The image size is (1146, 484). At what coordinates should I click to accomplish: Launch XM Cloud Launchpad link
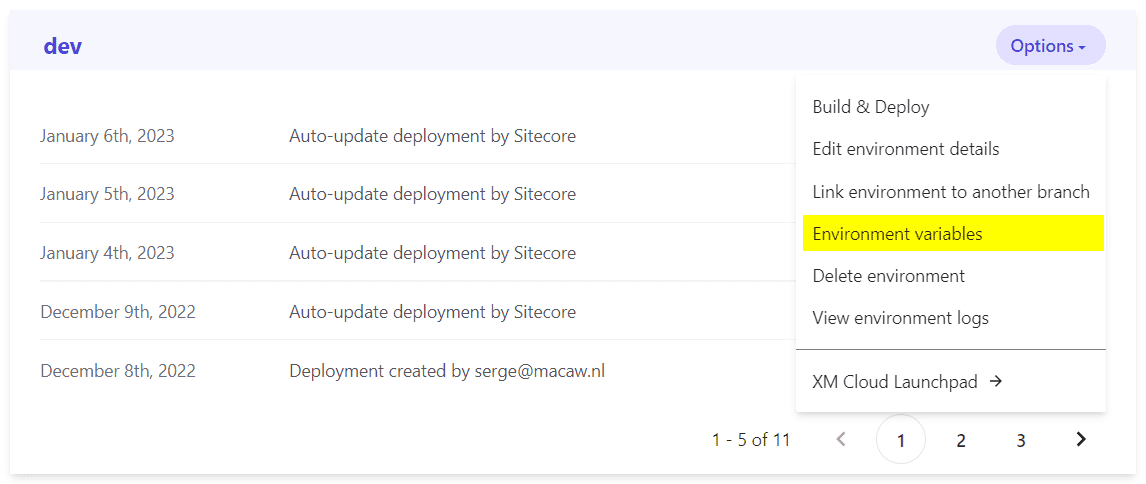coord(895,381)
